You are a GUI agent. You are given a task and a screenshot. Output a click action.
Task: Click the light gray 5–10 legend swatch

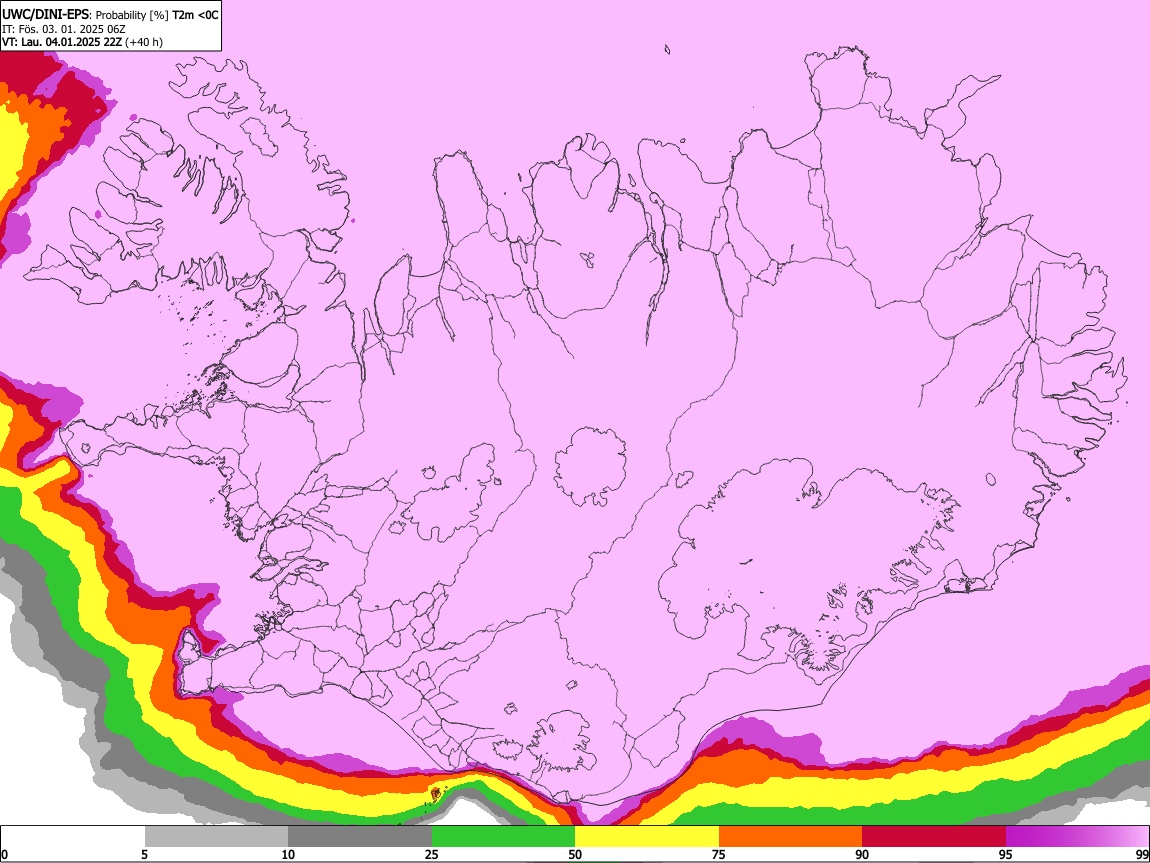coord(216,837)
